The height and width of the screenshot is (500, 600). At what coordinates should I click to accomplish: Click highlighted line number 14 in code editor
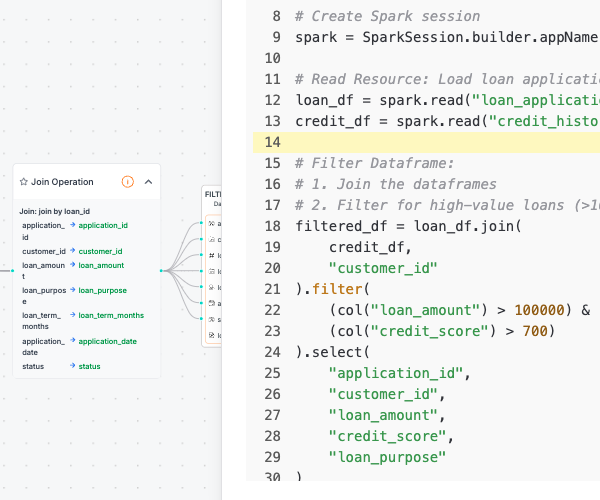point(272,142)
